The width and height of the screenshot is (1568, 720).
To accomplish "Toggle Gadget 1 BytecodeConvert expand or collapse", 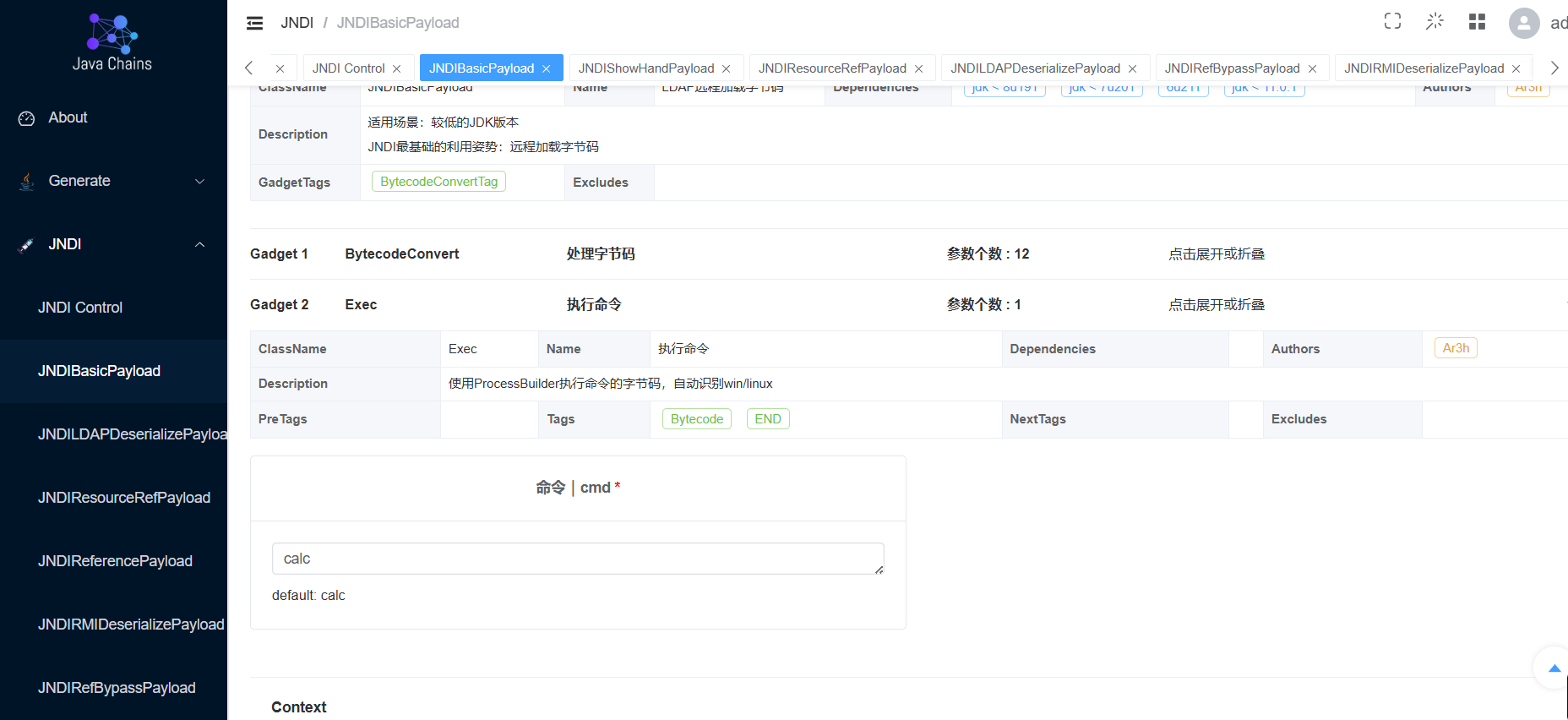I will click(1216, 254).
